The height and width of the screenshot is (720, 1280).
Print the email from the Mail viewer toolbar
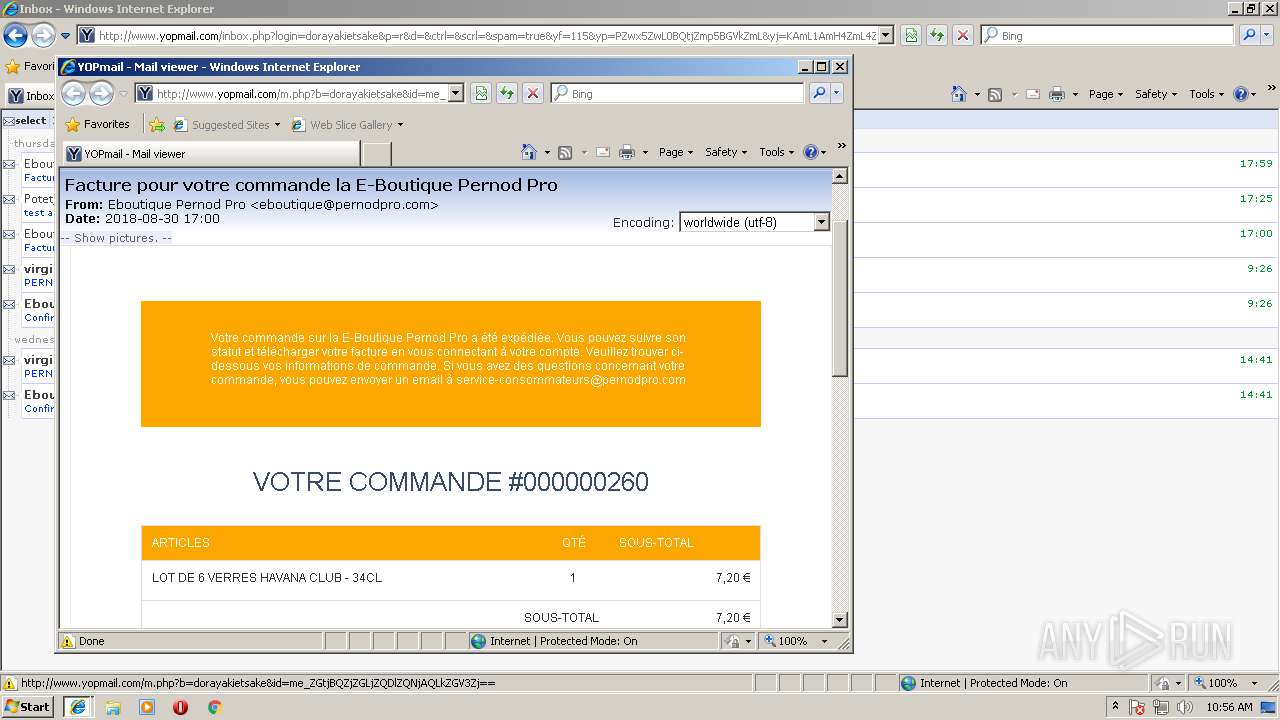627,152
